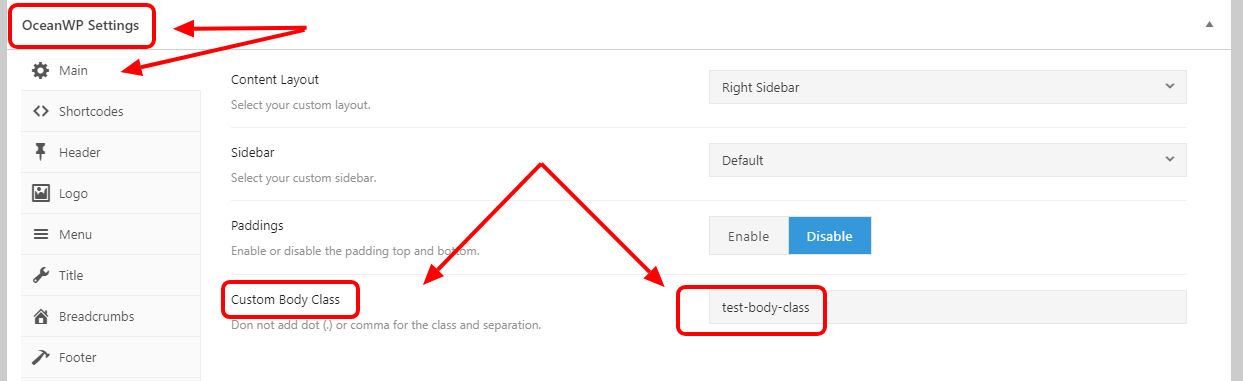Viewport: 1243px width, 381px height.
Task: Click the Header pin icon
Action: pos(41,152)
